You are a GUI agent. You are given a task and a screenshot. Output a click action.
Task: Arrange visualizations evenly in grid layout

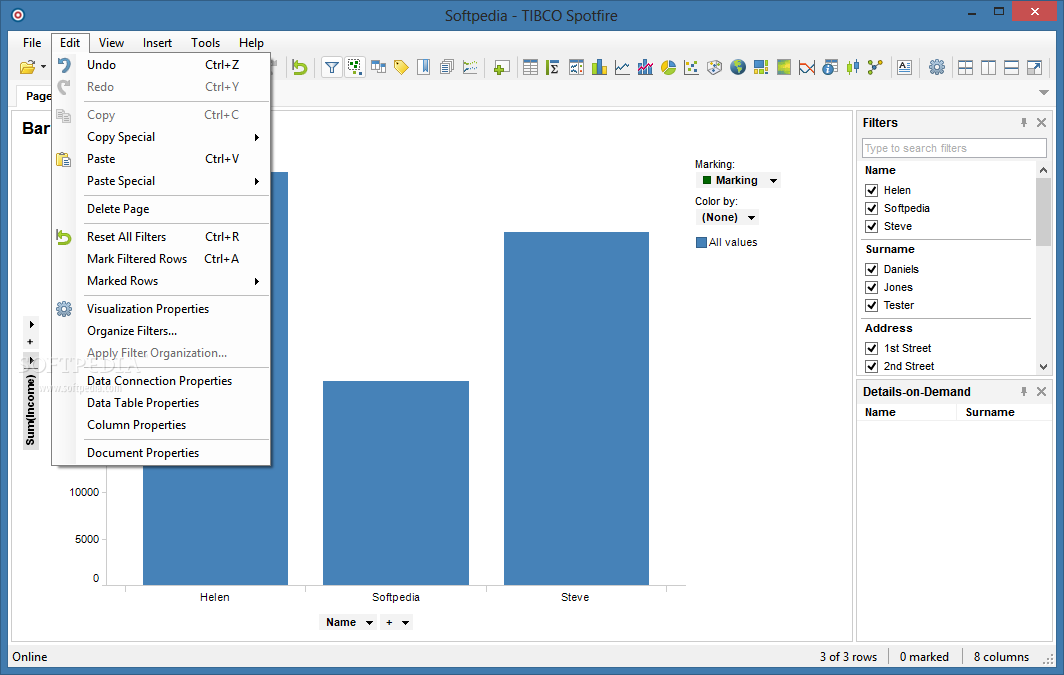coord(966,67)
